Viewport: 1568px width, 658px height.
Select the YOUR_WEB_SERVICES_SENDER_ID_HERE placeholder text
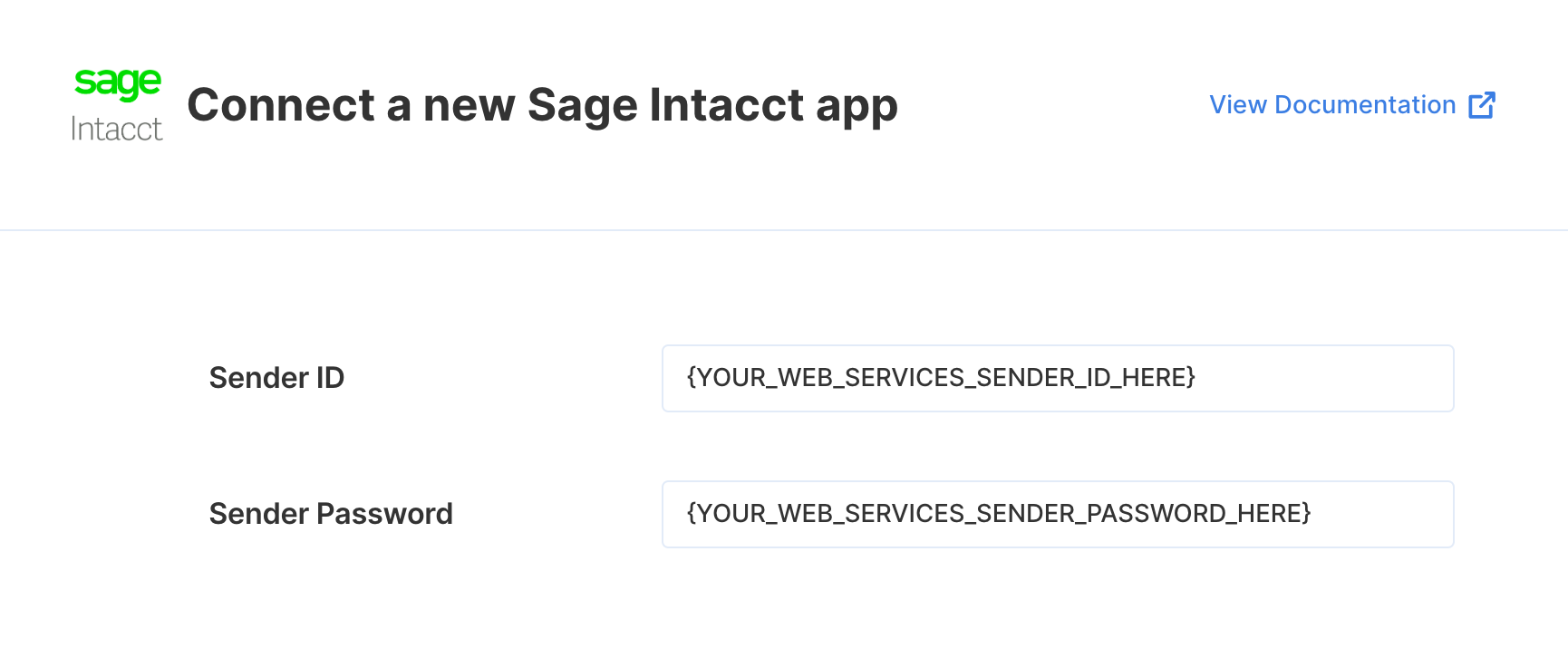[941, 377]
